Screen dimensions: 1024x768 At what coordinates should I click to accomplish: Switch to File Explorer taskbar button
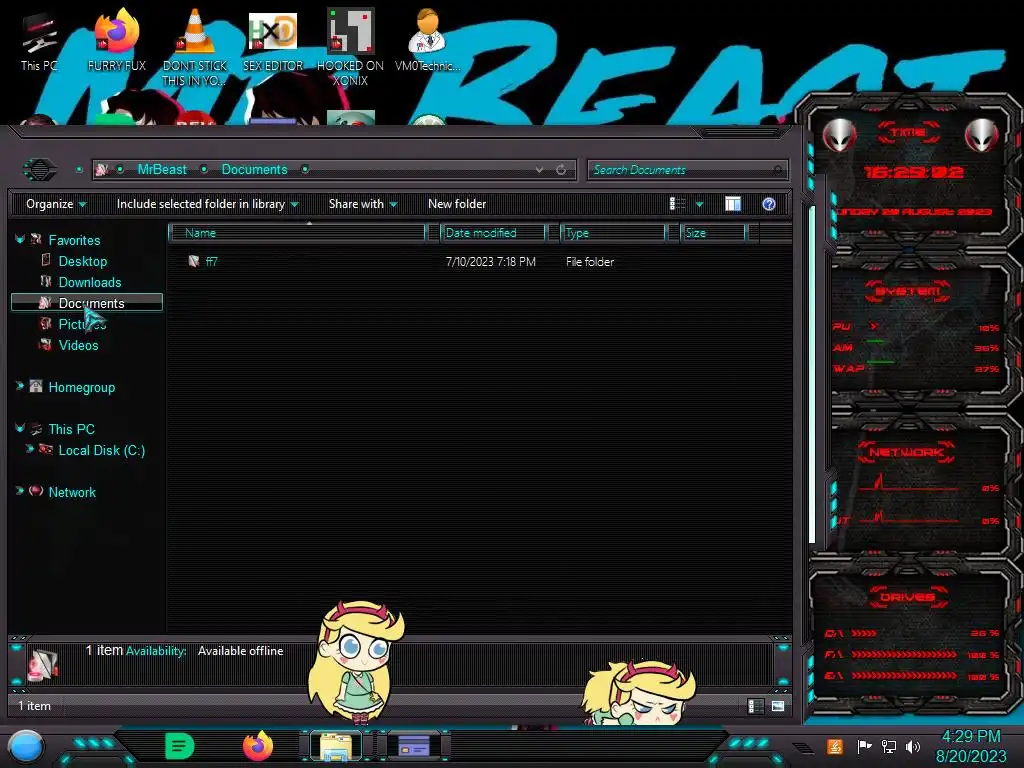point(336,746)
